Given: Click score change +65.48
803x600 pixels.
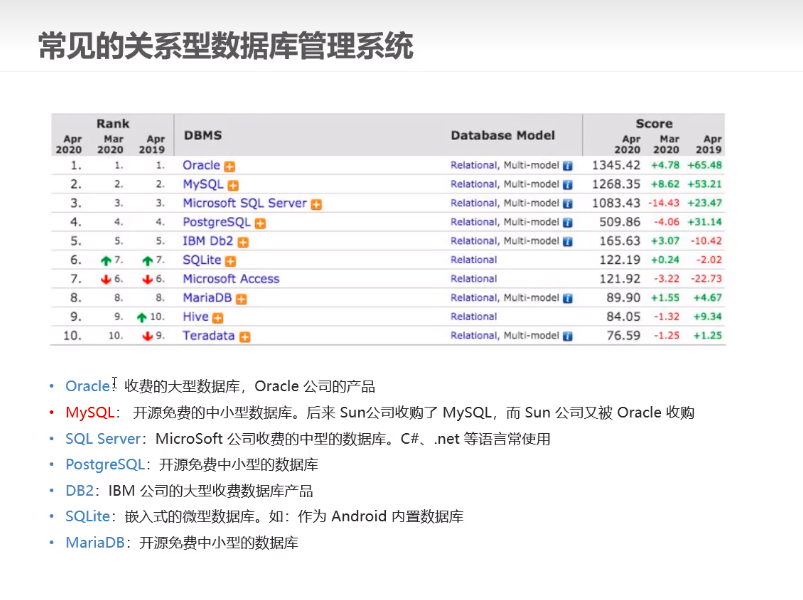Looking at the screenshot, I should tap(705, 165).
